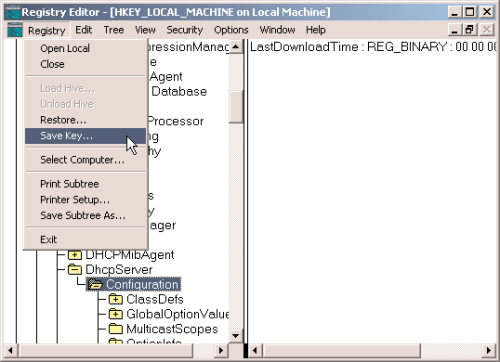Click value pane horizontal scroll right arrow

point(489,350)
